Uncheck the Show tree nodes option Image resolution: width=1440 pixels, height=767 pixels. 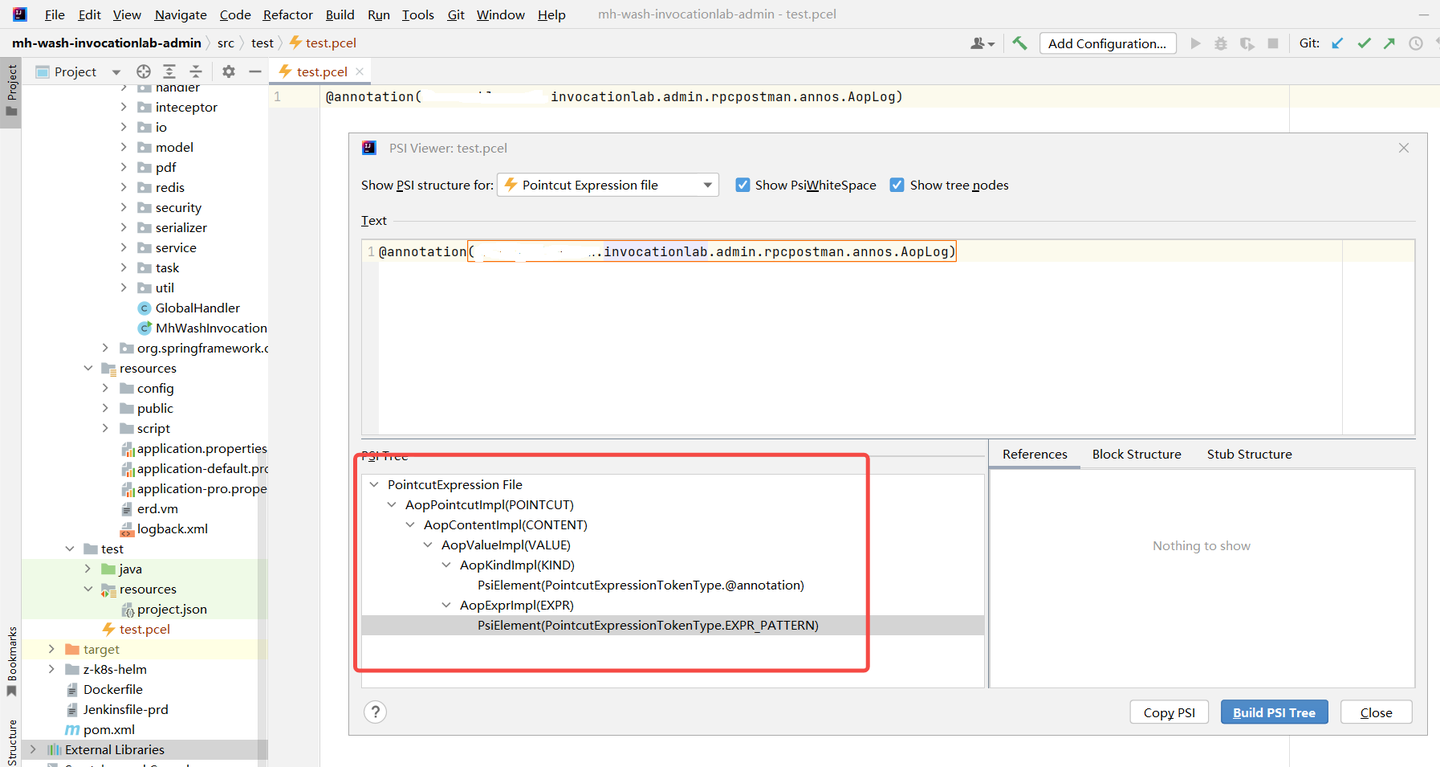[897, 185]
